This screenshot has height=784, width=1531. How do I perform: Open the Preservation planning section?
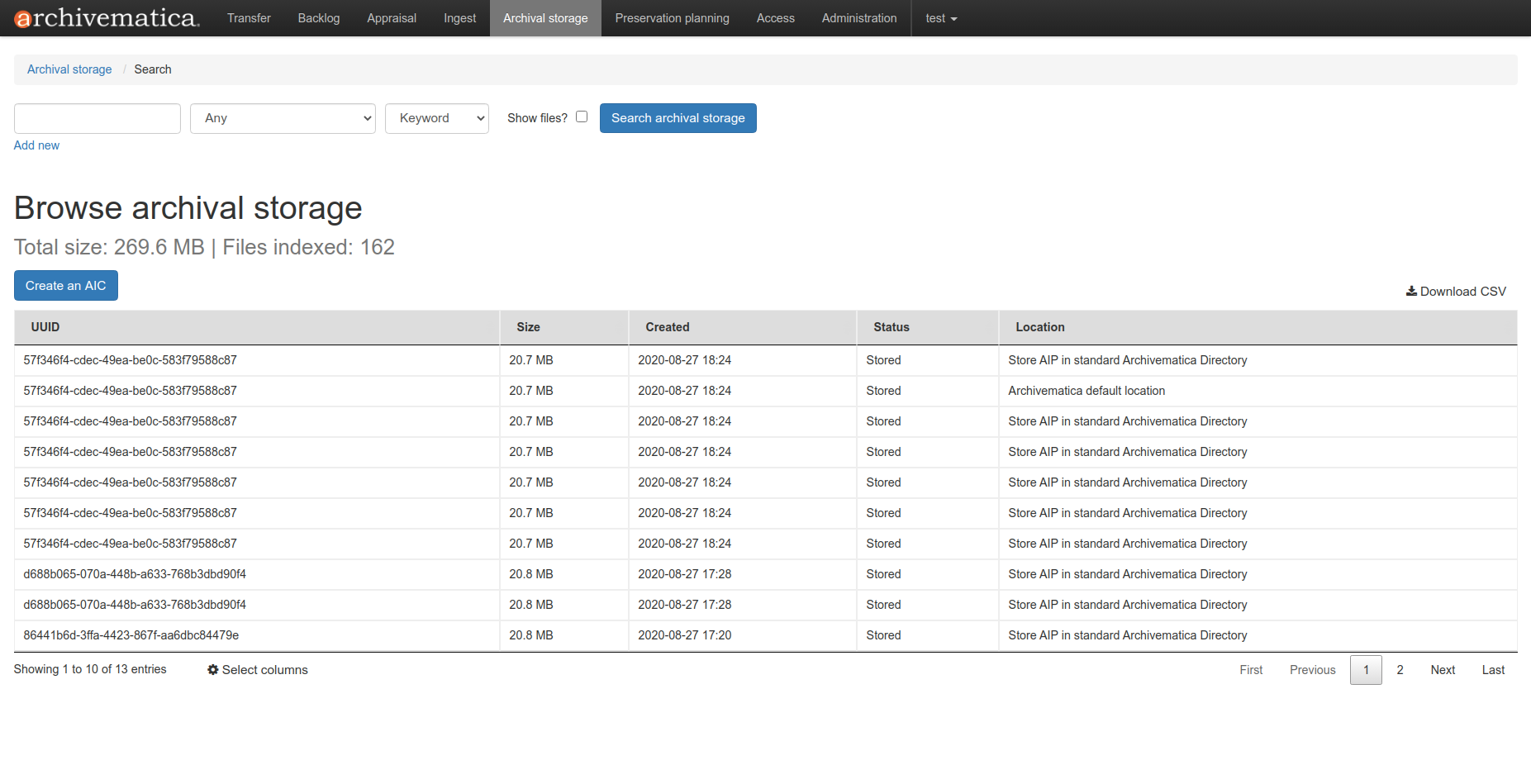pyautogui.click(x=672, y=18)
